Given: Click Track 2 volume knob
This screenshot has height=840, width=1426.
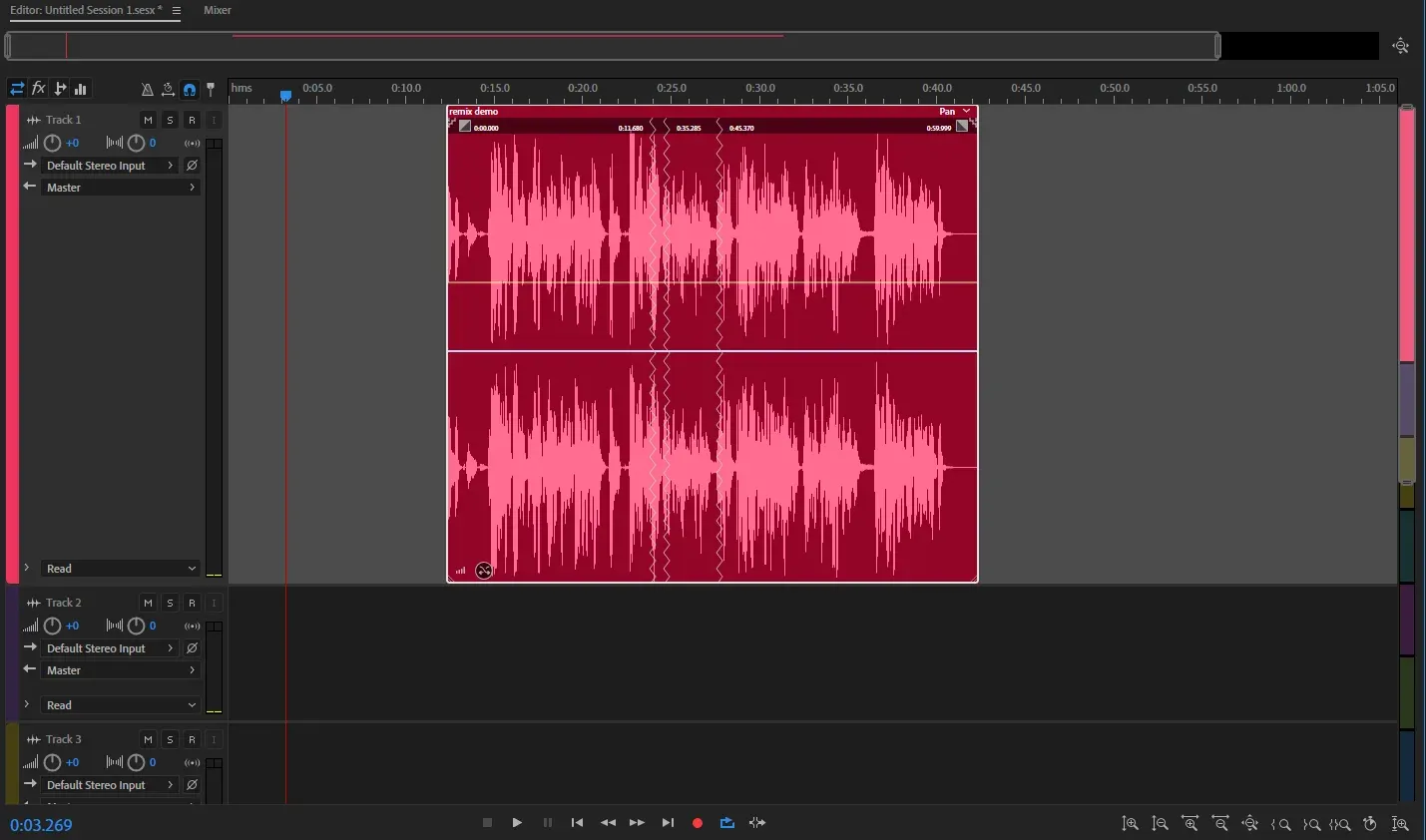Looking at the screenshot, I should tap(53, 626).
